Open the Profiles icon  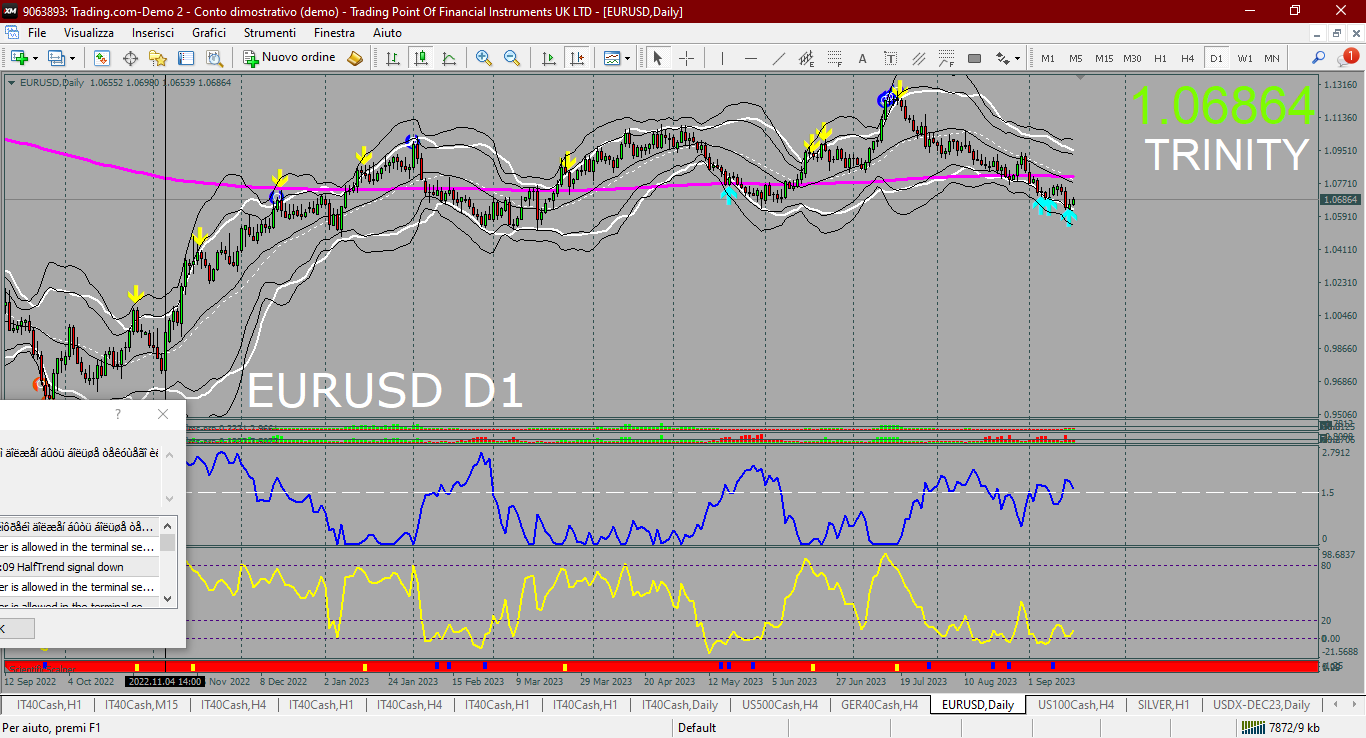(56, 58)
